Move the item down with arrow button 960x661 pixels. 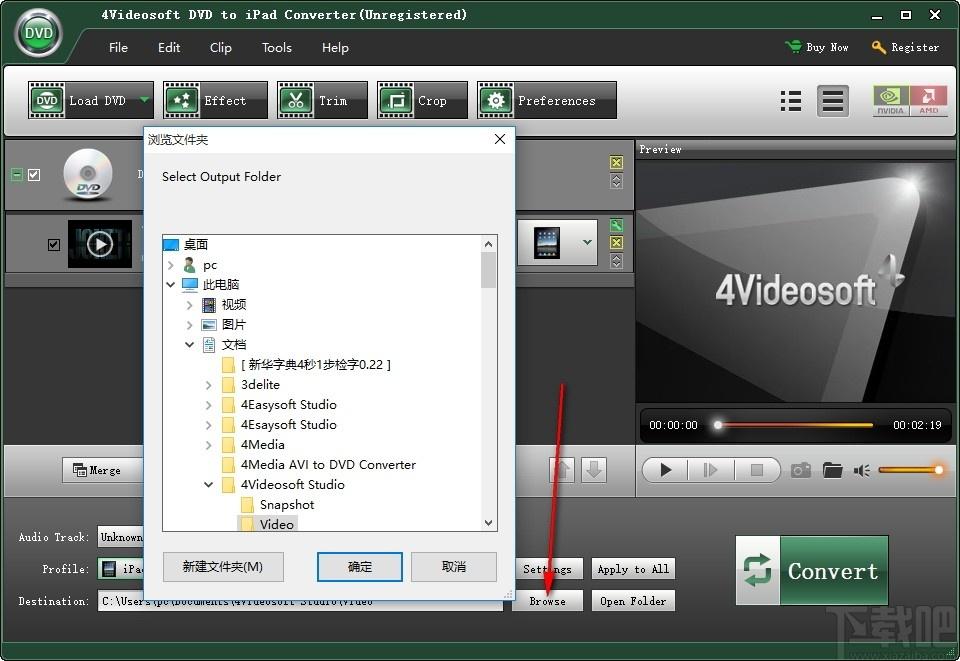(594, 470)
